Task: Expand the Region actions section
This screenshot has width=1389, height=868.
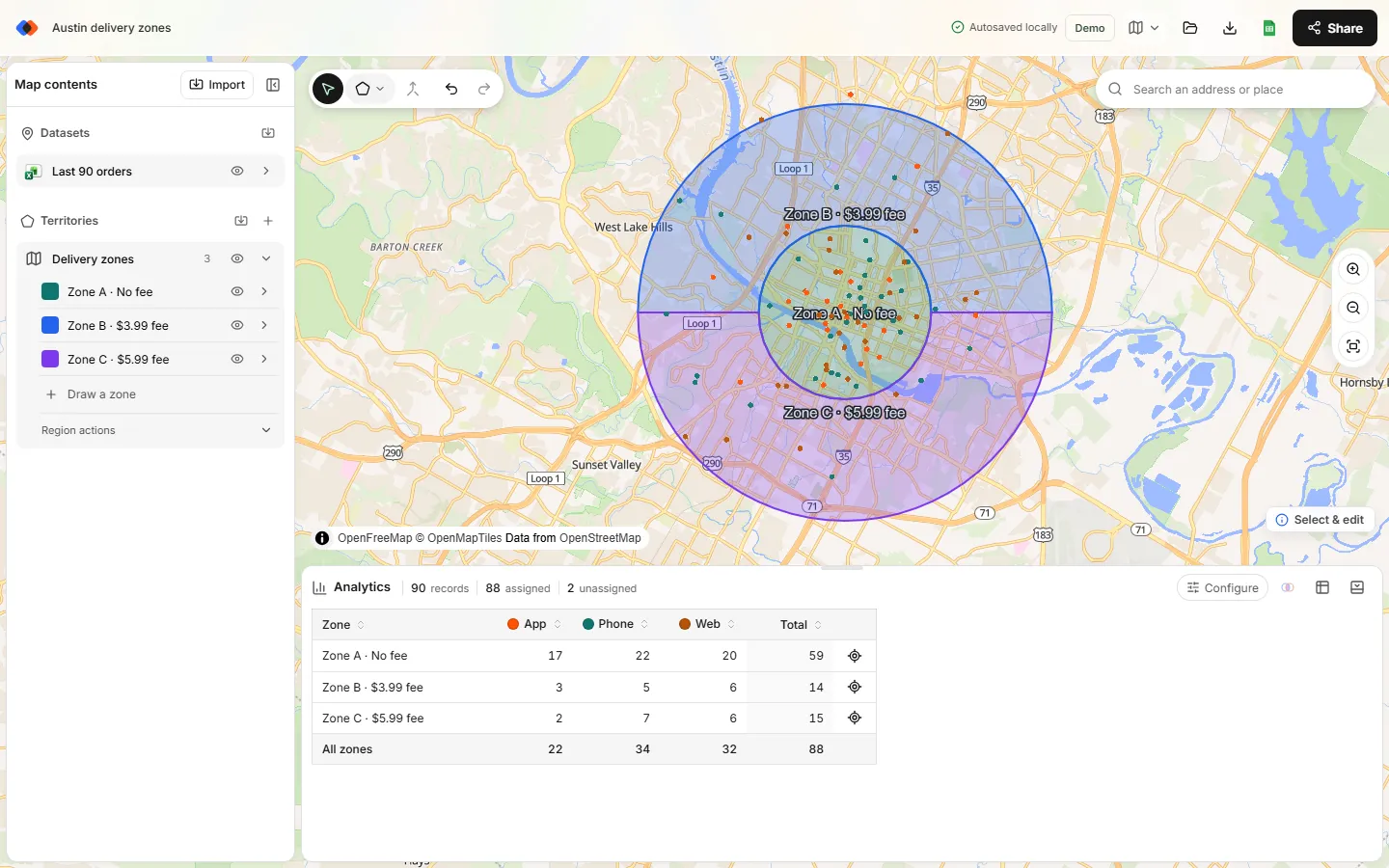Action: (x=157, y=430)
